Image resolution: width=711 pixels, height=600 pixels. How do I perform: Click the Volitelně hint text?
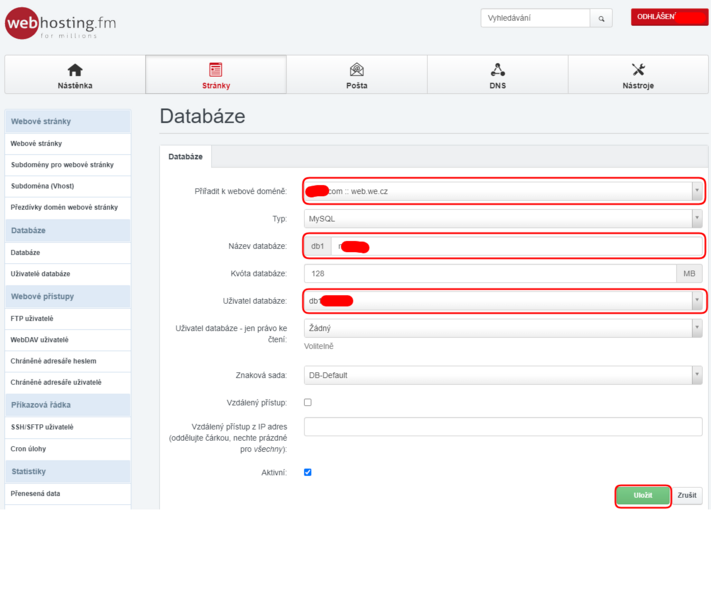click(x=319, y=346)
